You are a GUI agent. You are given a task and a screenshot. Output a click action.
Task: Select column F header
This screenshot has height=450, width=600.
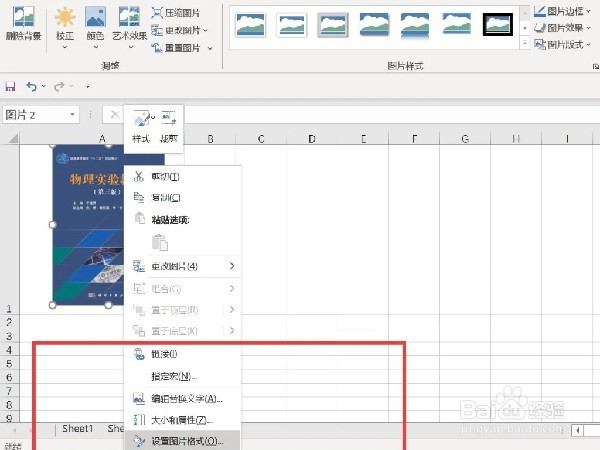pyautogui.click(x=414, y=139)
